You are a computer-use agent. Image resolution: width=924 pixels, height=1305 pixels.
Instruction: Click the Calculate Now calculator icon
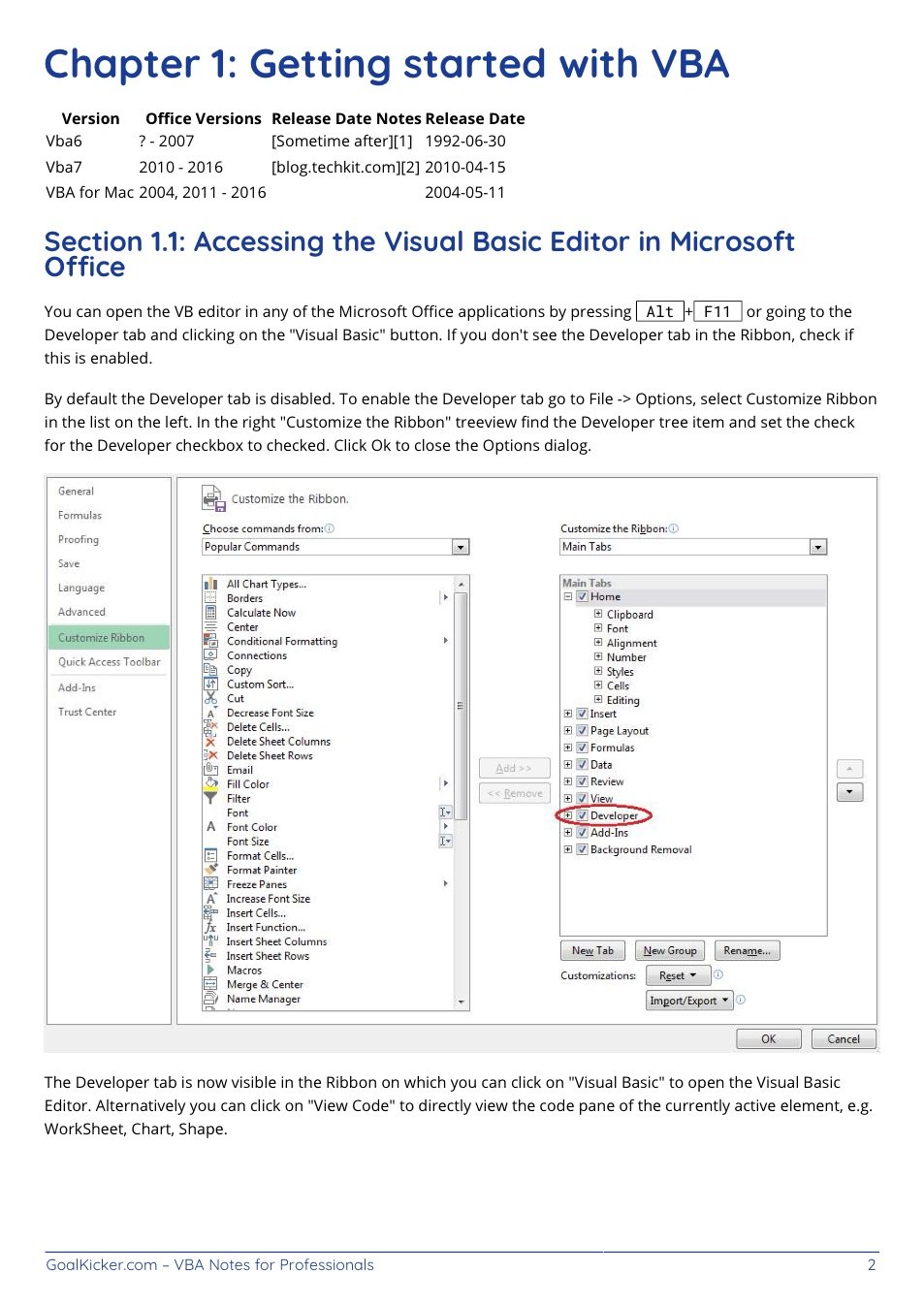click(210, 613)
